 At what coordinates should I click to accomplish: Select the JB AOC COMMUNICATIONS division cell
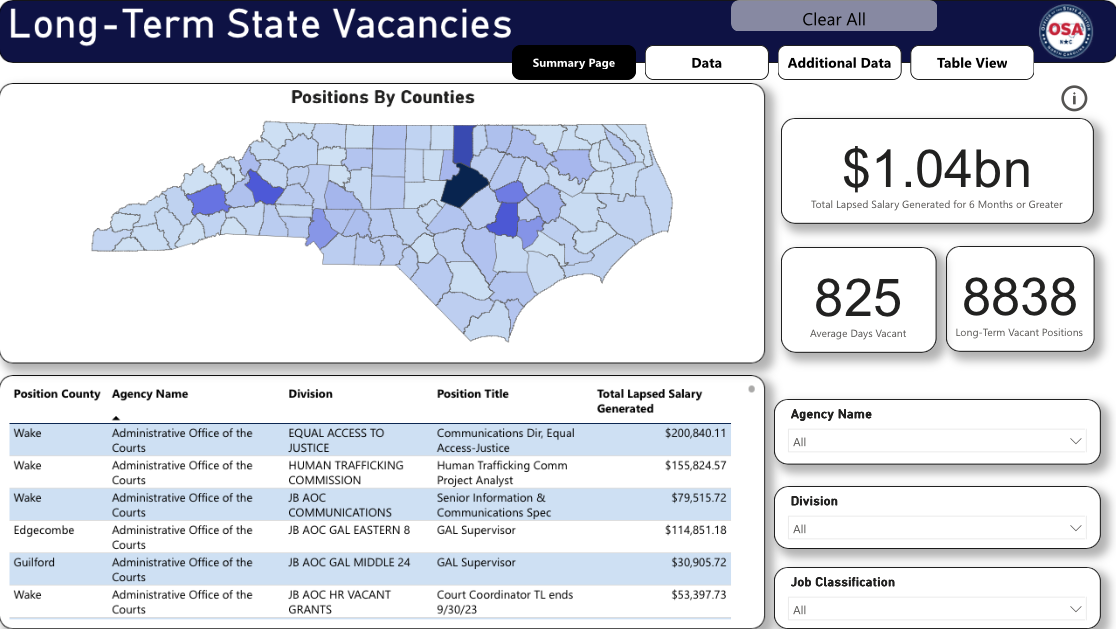[340, 505]
